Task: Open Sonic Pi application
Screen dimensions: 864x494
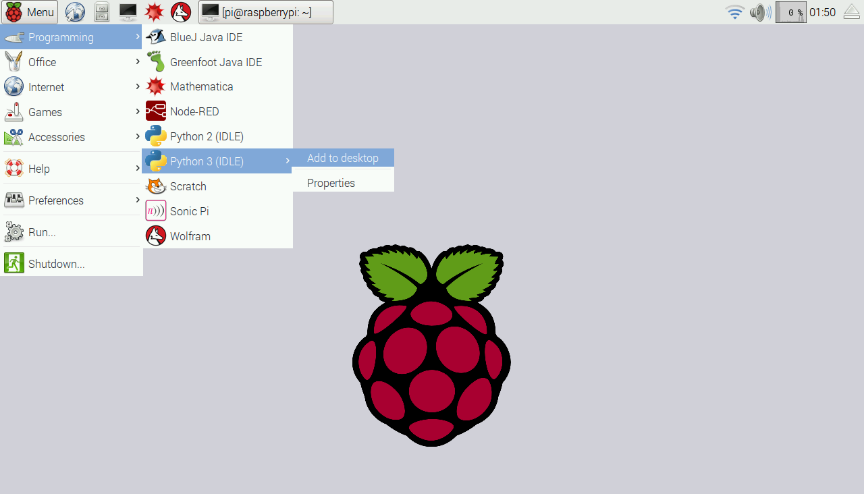Action: point(190,211)
